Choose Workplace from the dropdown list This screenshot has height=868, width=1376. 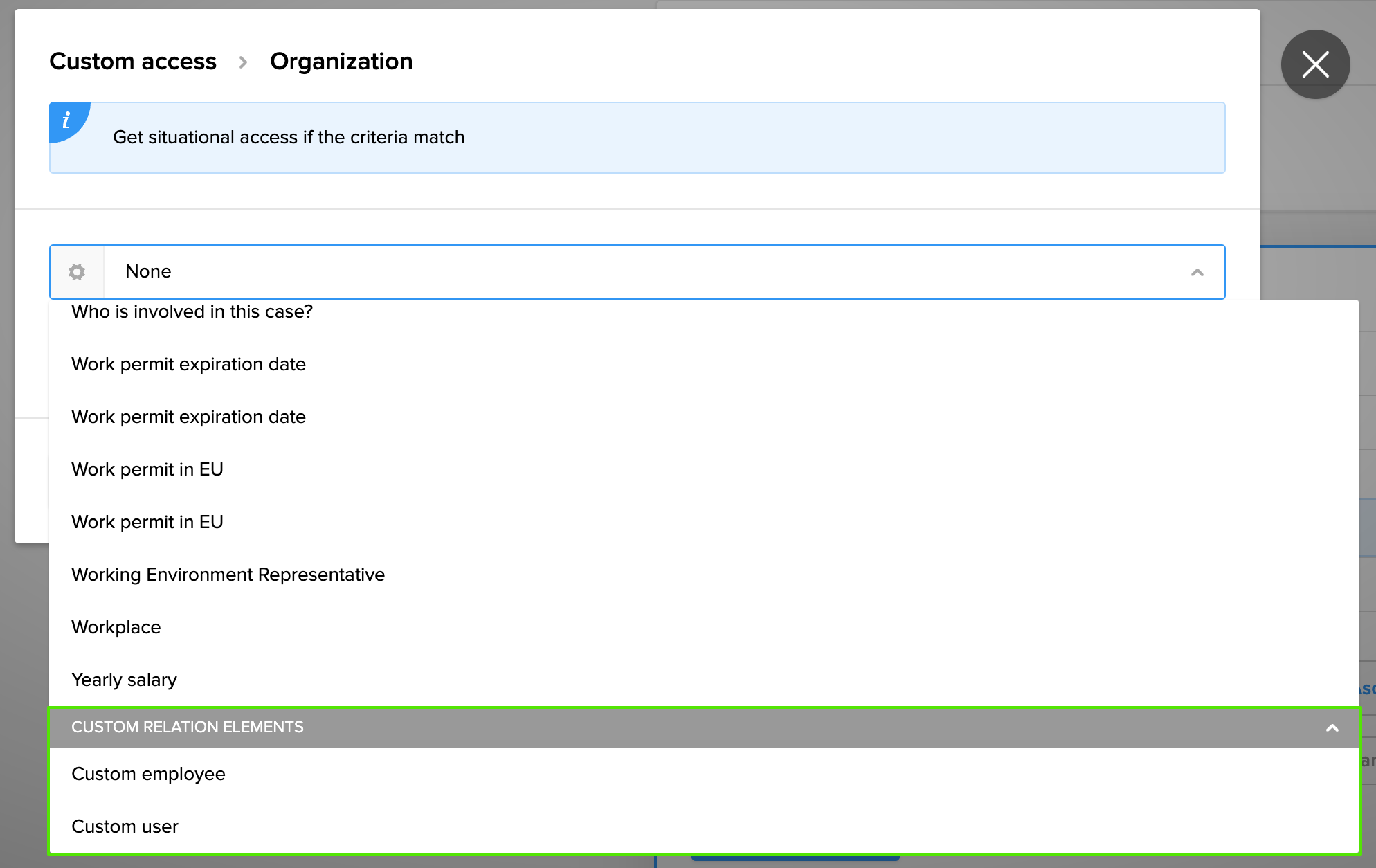(x=116, y=627)
